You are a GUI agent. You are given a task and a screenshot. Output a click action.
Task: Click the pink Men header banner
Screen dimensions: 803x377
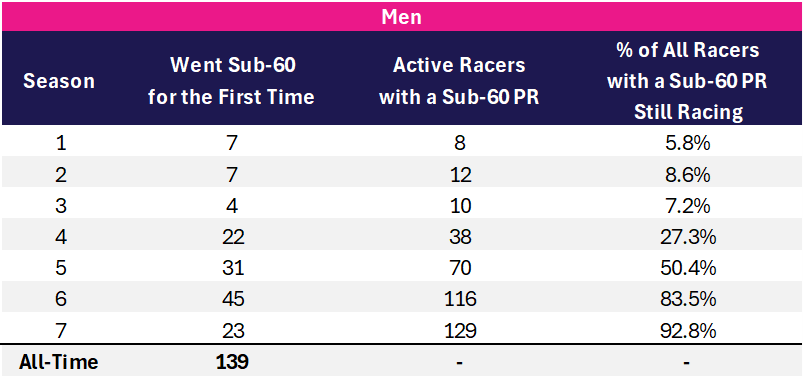click(x=402, y=16)
